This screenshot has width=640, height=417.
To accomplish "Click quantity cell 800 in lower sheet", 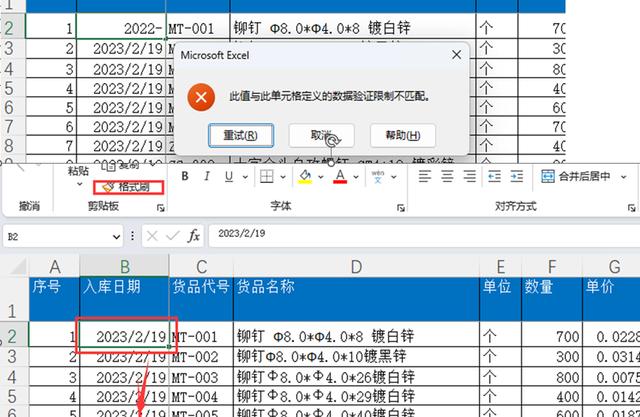I will [x=552, y=377].
